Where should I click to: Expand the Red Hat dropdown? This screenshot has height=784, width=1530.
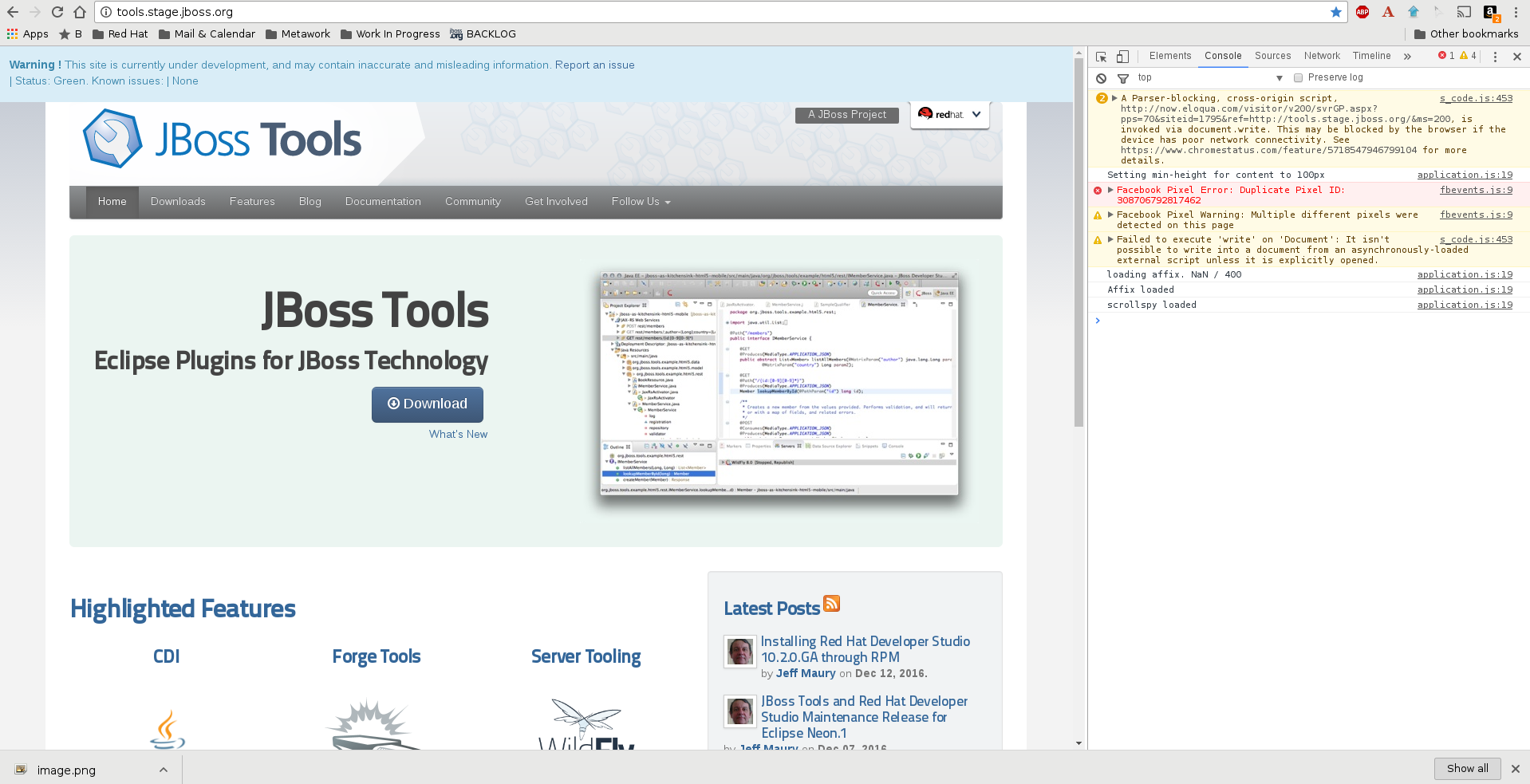pos(950,115)
